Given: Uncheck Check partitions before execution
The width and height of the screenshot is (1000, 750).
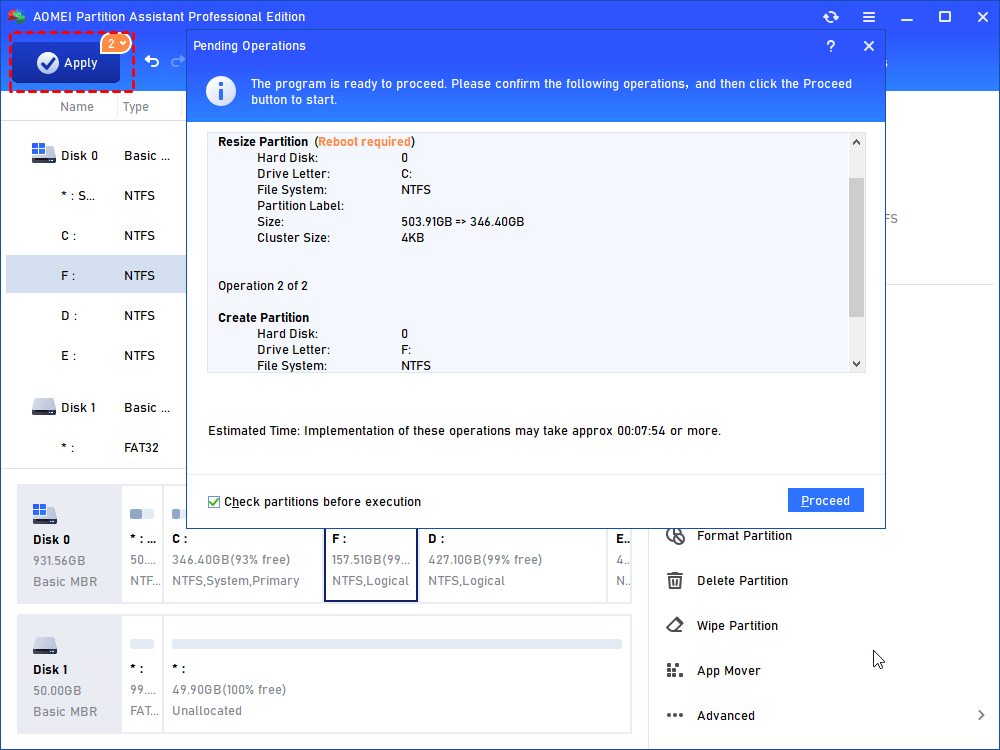Looking at the screenshot, I should [214, 502].
